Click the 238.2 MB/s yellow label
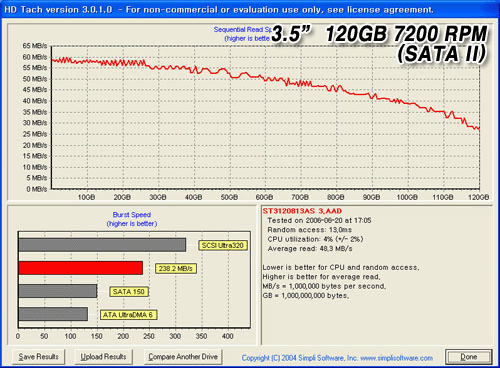This screenshot has height=368, width=500. pos(176,269)
